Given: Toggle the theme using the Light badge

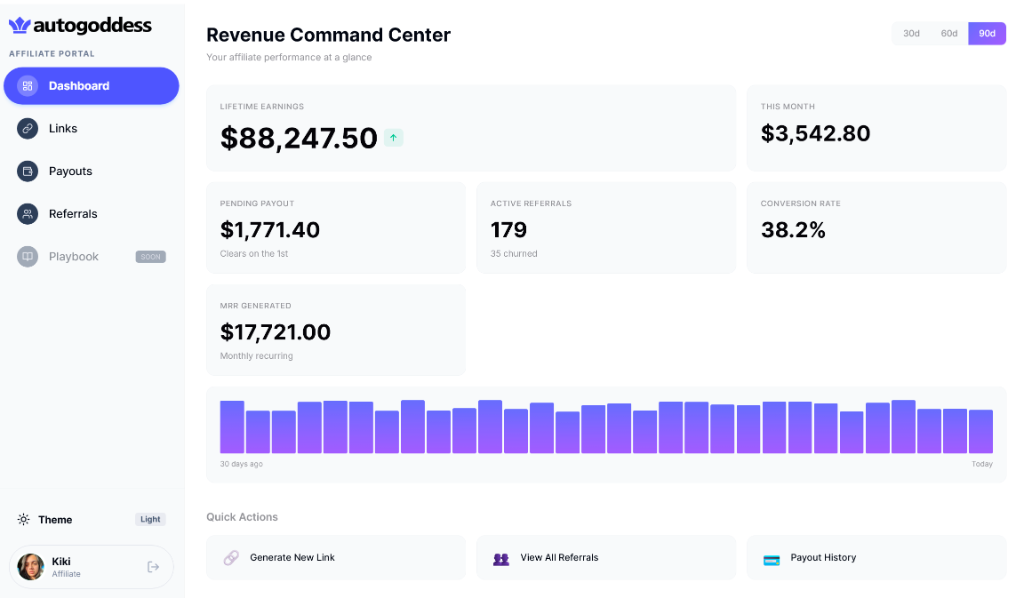Looking at the screenshot, I should click(150, 520).
